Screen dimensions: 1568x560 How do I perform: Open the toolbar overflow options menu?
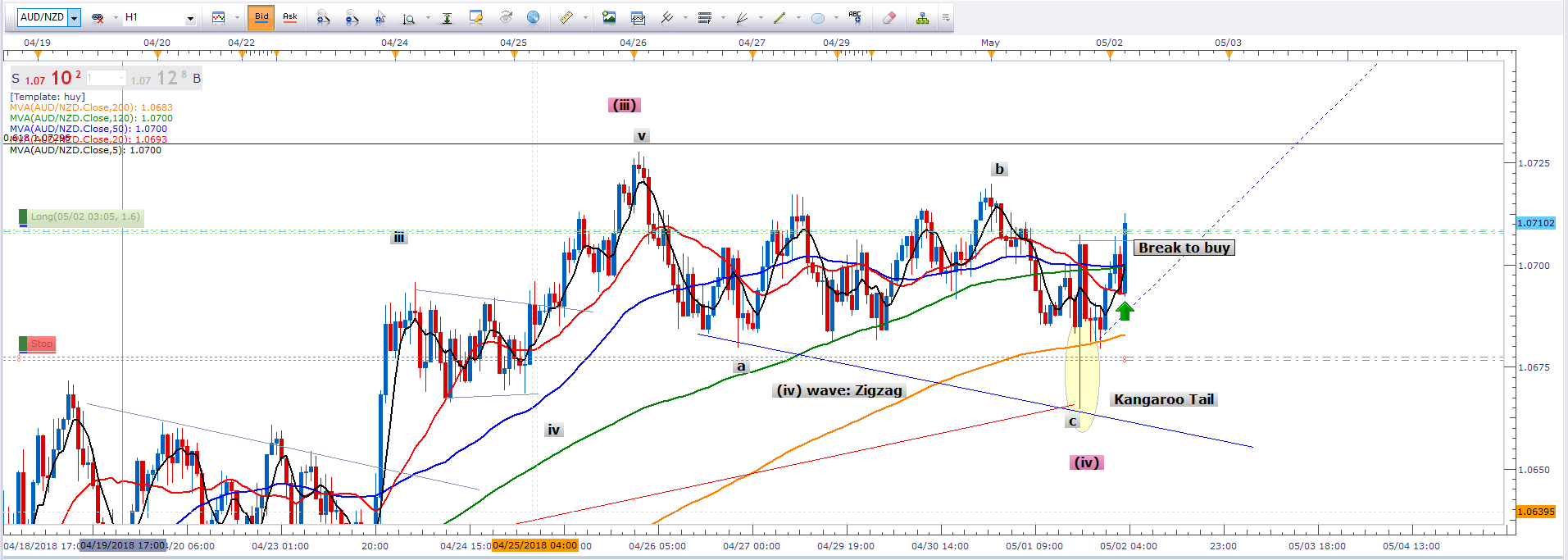(x=945, y=17)
